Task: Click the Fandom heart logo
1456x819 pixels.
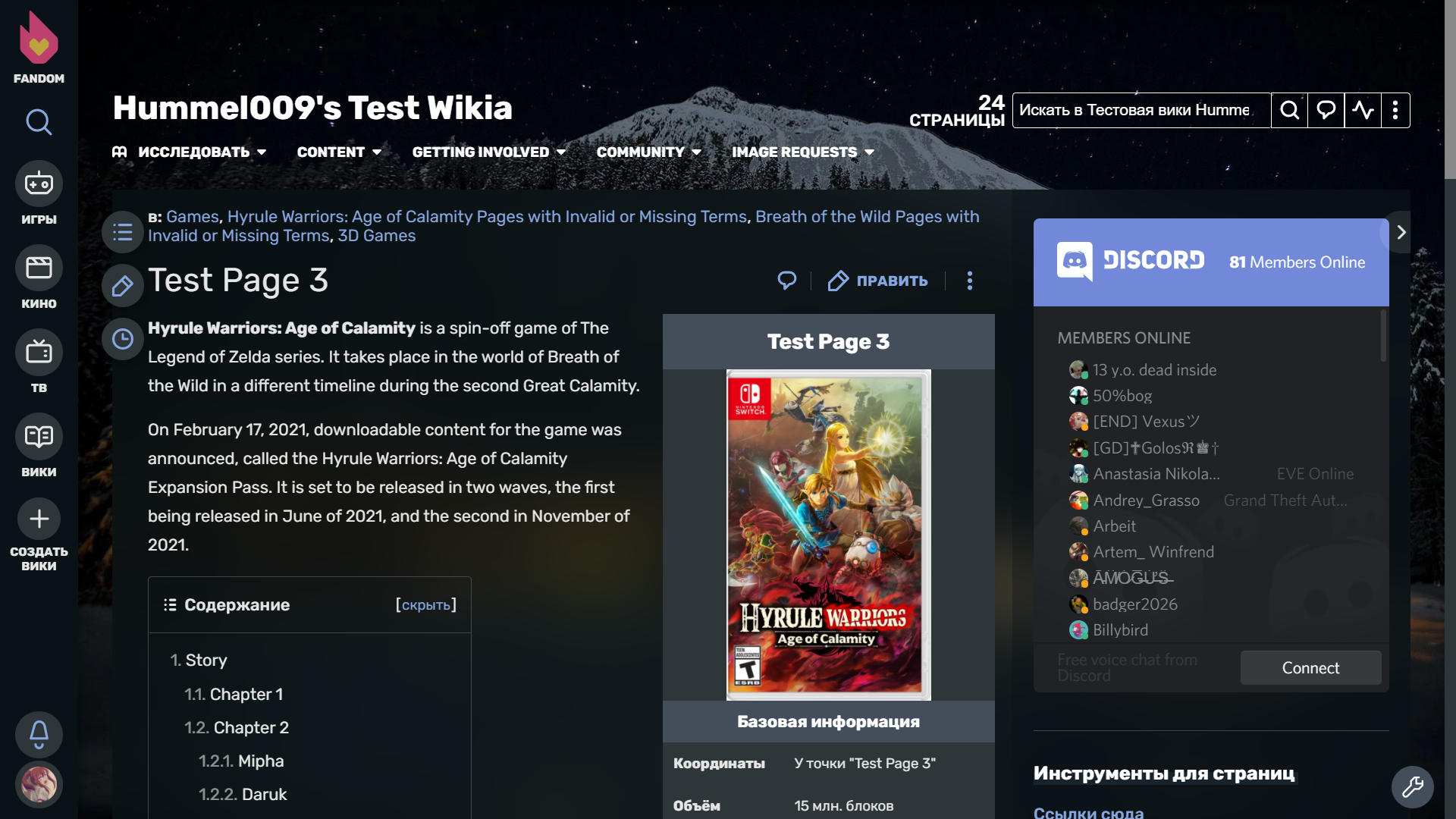Action: [39, 39]
